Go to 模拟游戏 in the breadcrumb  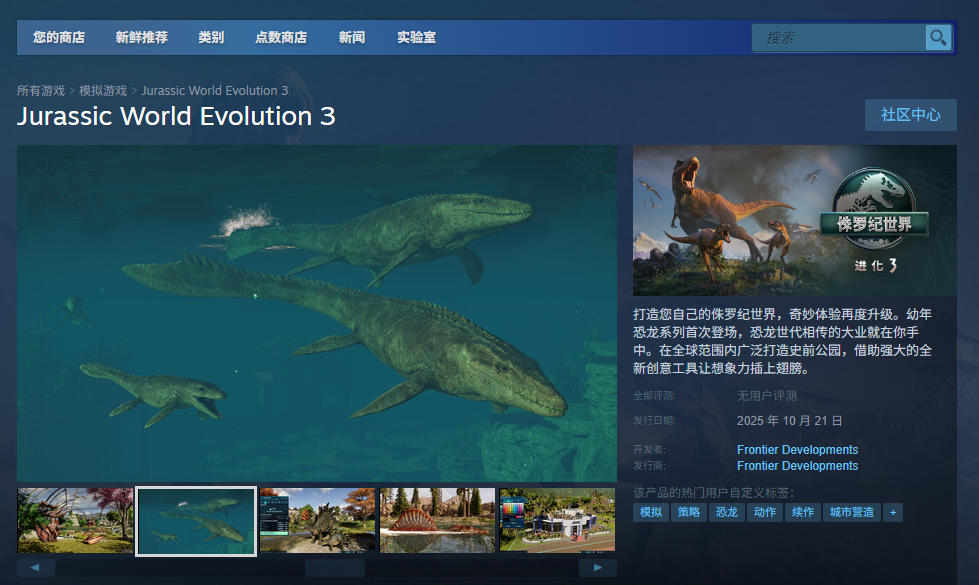tap(103, 91)
